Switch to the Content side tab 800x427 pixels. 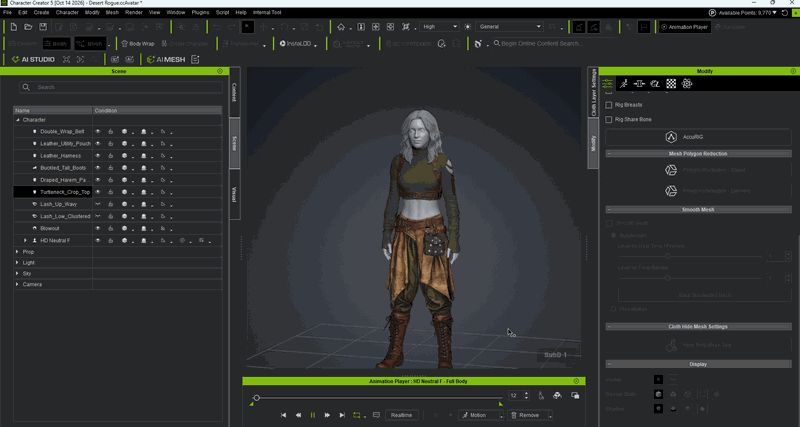pos(235,92)
